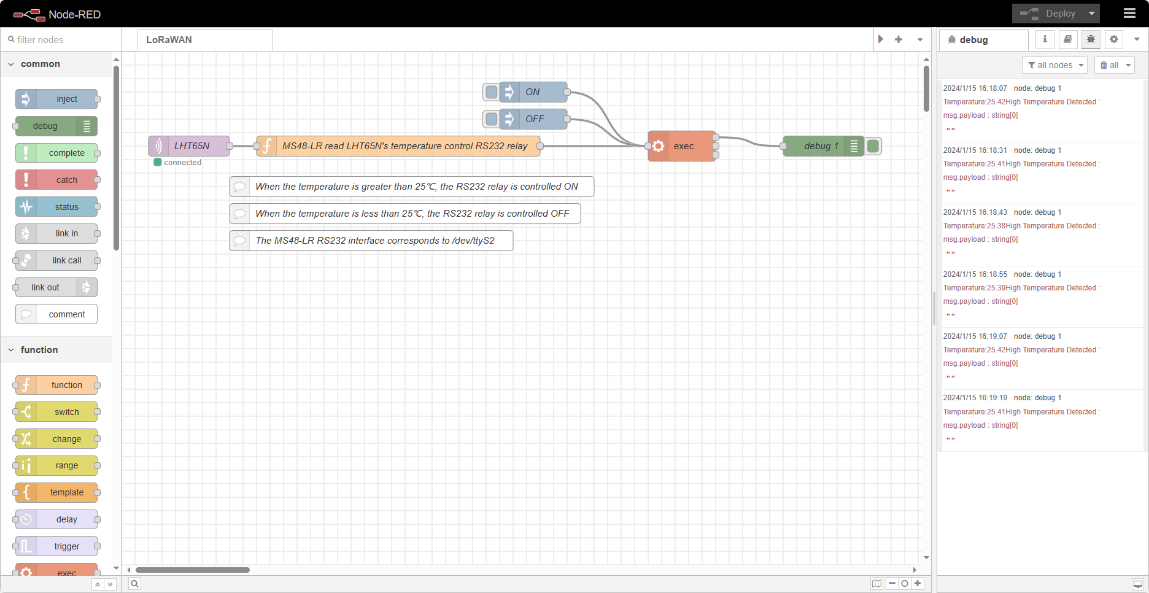The width and height of the screenshot is (1149, 593).
Task: Select the comment node in the palette
Action: click(56, 314)
